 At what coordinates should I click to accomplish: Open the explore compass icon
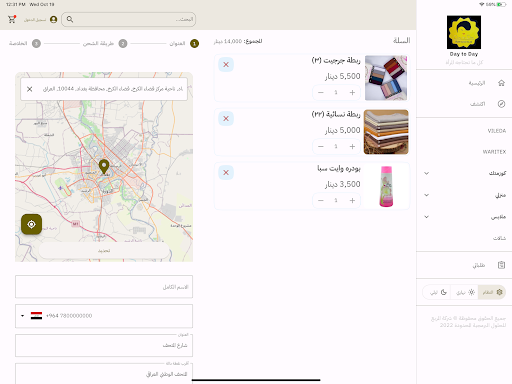501,104
